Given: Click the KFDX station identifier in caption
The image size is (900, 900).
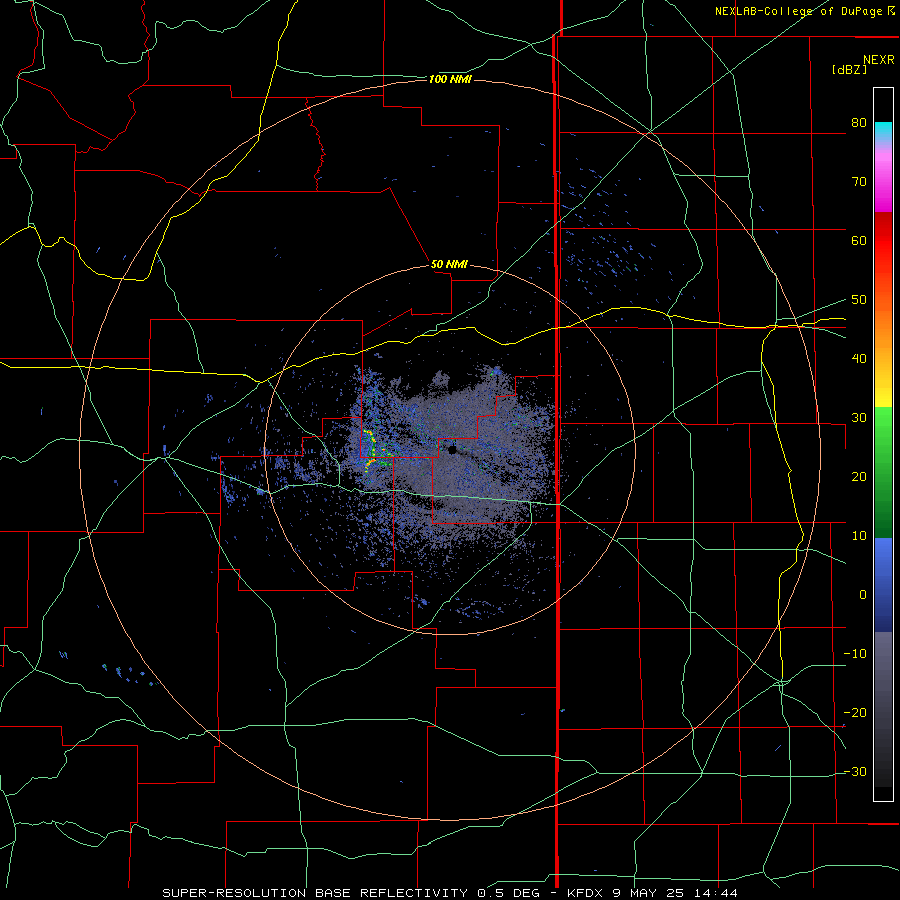Looking at the screenshot, I should click(x=588, y=893).
